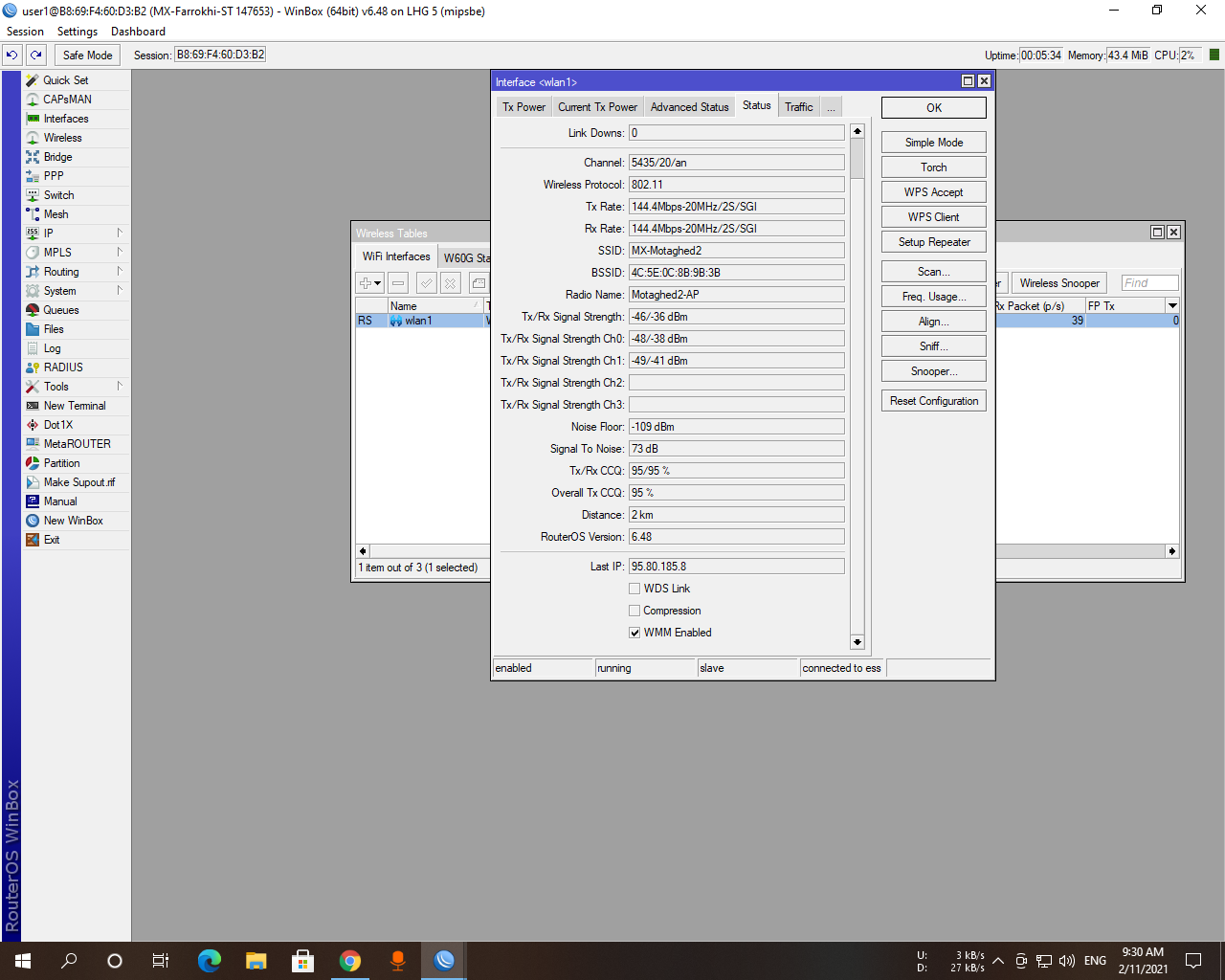1225x980 pixels.
Task: Click Reset Configuration button
Action: [x=934, y=401]
